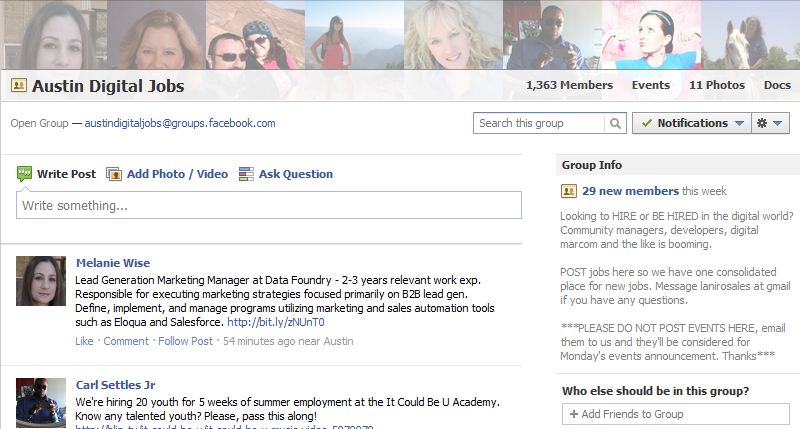Image resolution: width=800 pixels, height=429 pixels.
Task: Click the new members group icon
Action: pyautogui.click(x=569, y=191)
